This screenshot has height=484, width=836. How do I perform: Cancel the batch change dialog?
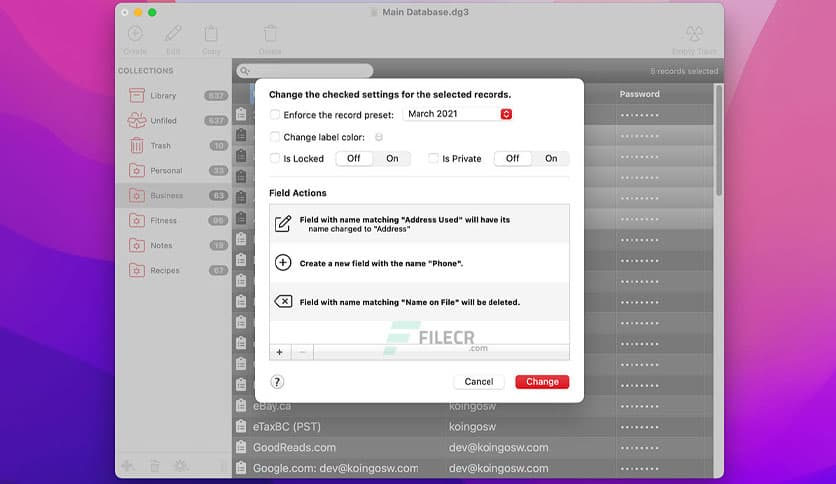[x=479, y=382]
